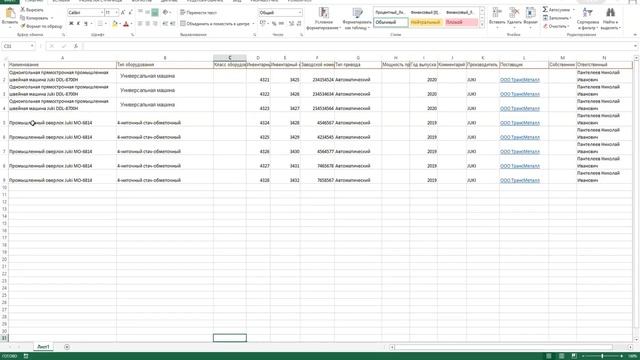Open text orientation options
640x360 pixels.
click(166, 13)
